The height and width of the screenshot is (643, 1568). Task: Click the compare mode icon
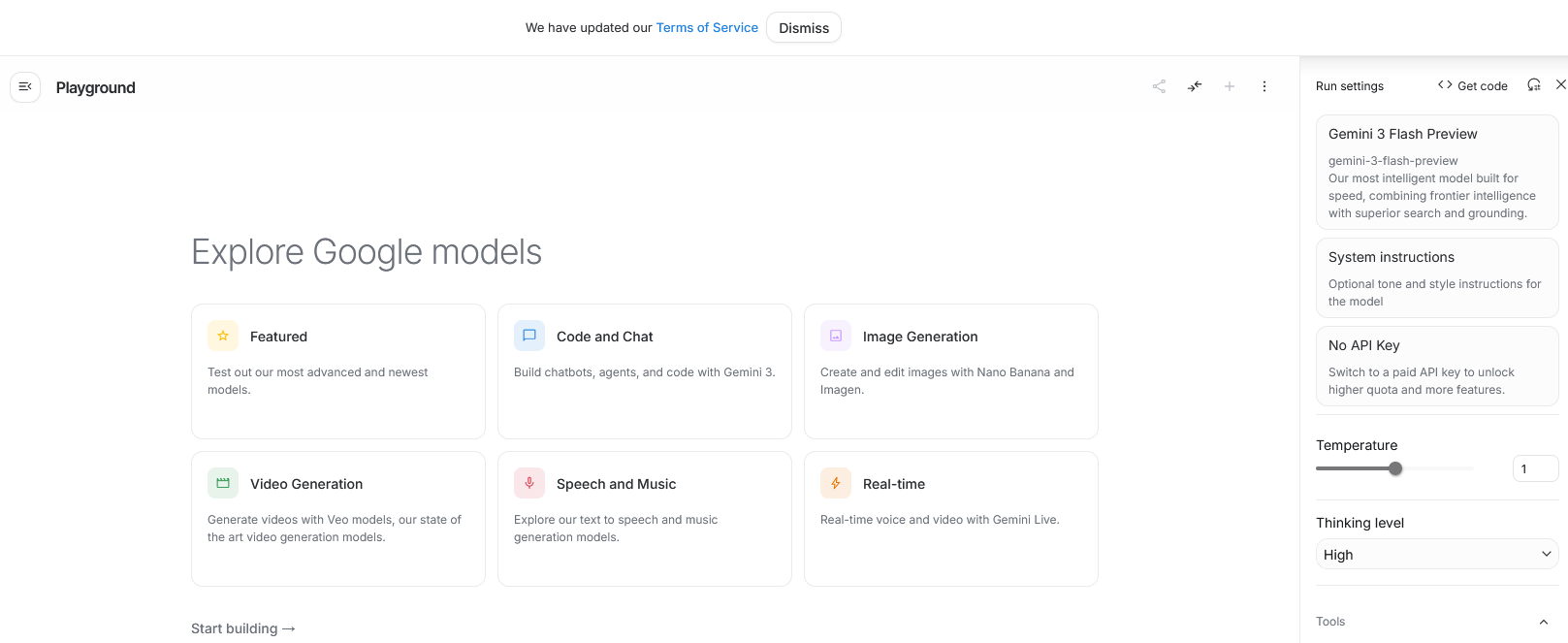coord(1195,86)
